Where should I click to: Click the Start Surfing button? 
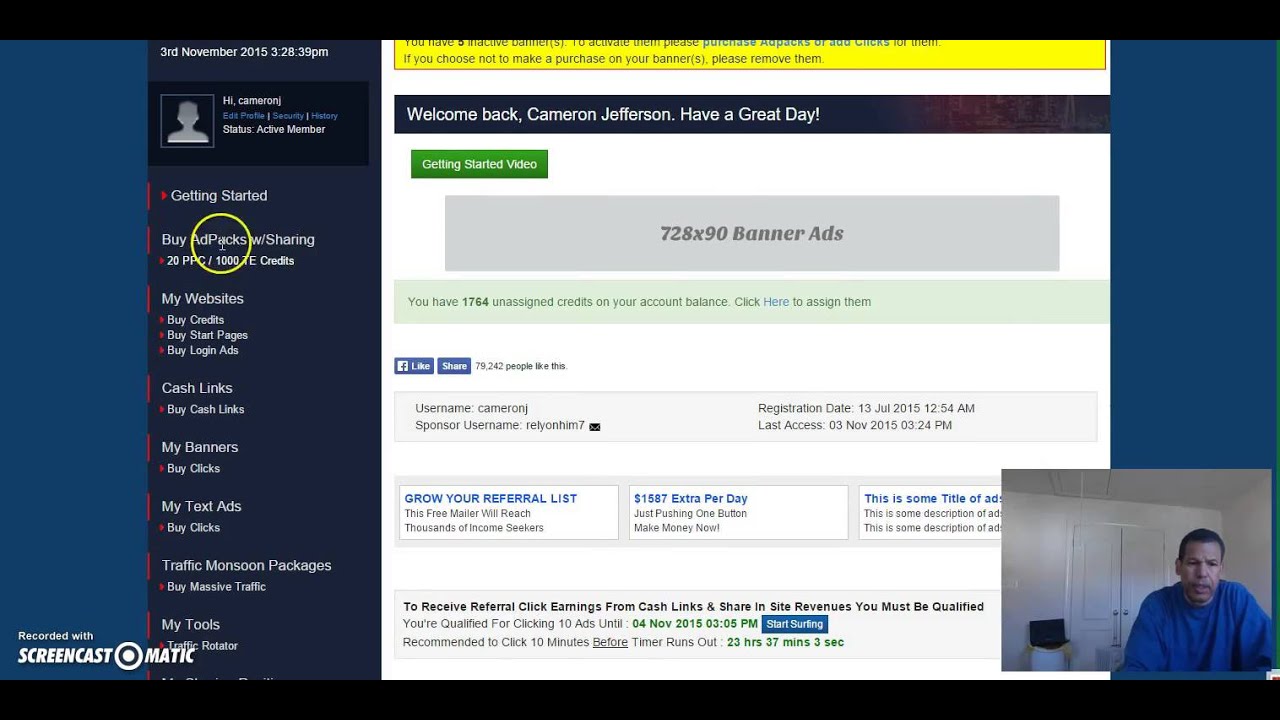click(794, 624)
